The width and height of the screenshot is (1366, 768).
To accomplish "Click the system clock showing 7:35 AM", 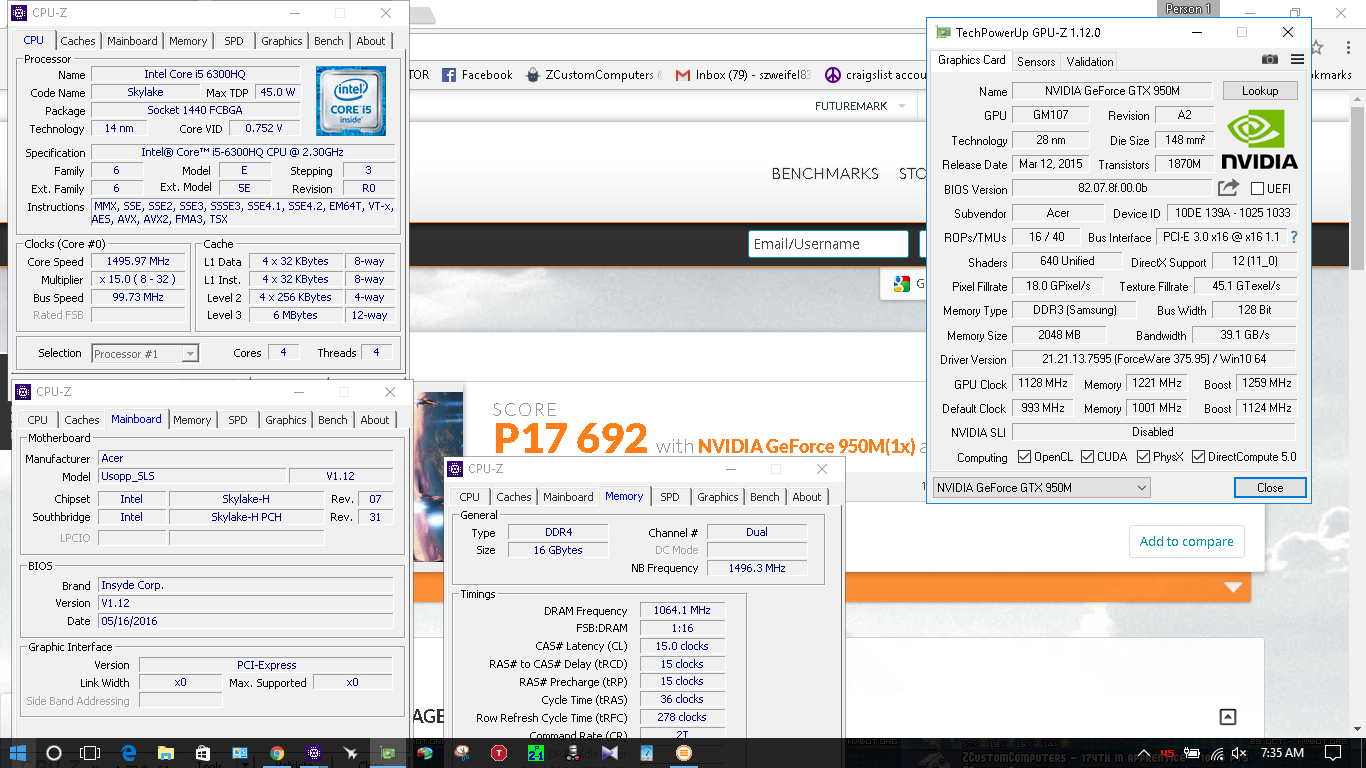I will 1281,753.
